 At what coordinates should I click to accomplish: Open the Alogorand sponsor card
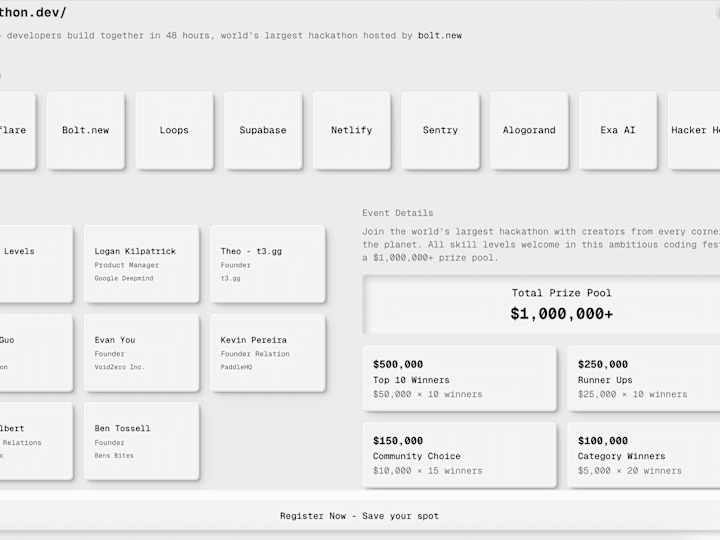(x=529, y=130)
